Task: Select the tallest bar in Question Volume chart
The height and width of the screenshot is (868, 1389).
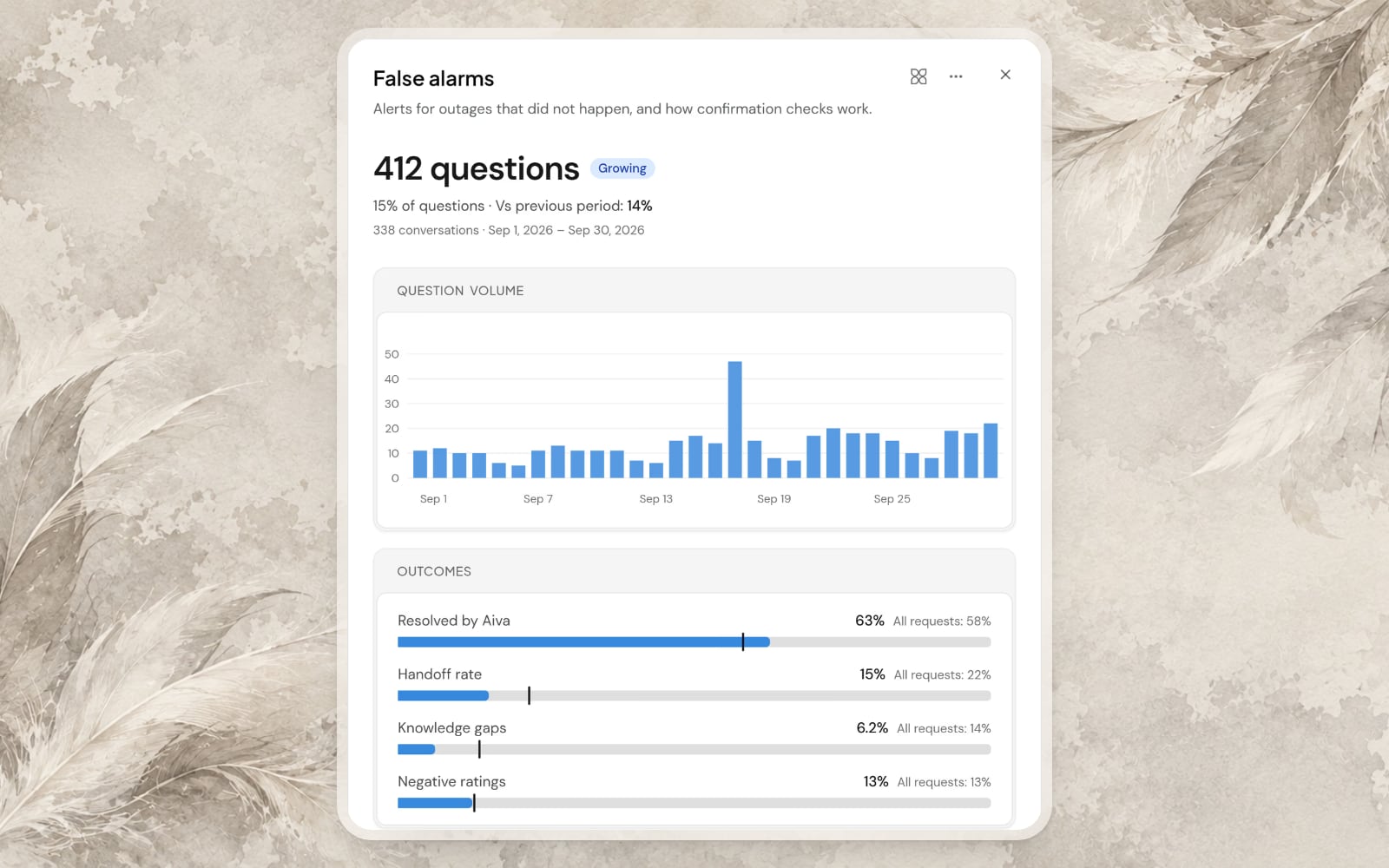Action: (734, 419)
